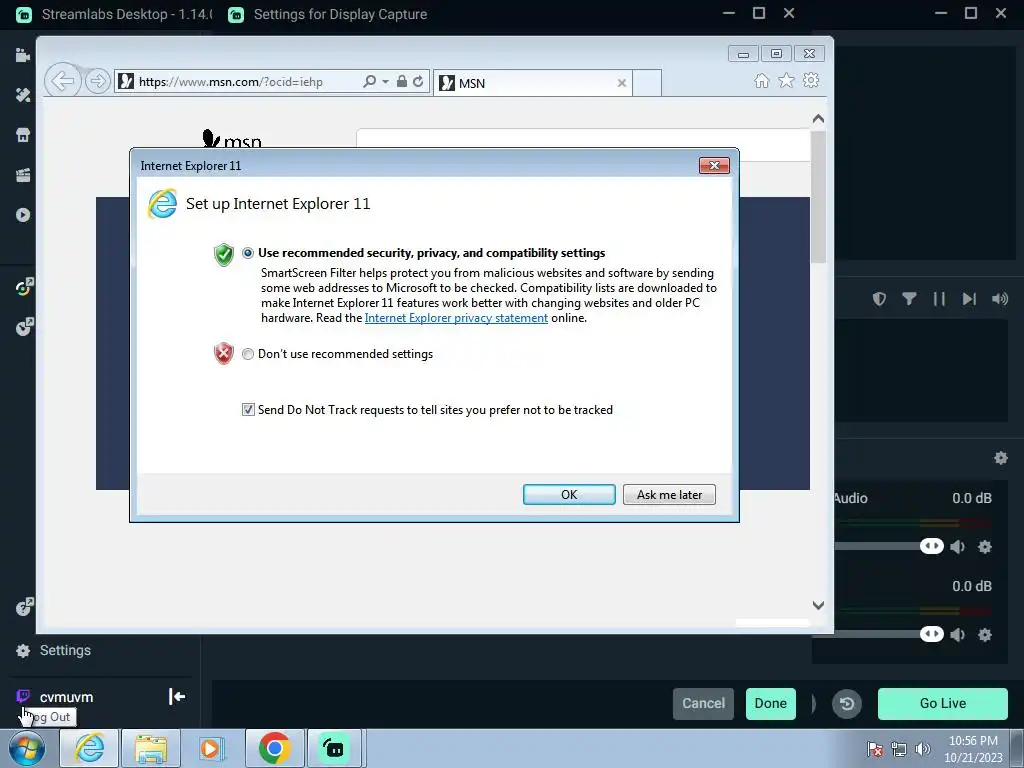The width and height of the screenshot is (1024, 768).
Task: Click the Settings gear in Streamlabs sidebar
Action: (23, 650)
